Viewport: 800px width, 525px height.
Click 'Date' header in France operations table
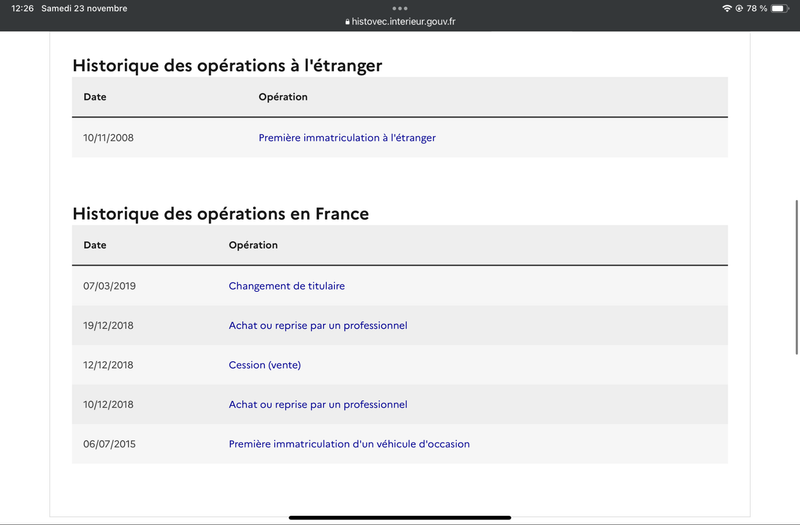click(x=95, y=245)
